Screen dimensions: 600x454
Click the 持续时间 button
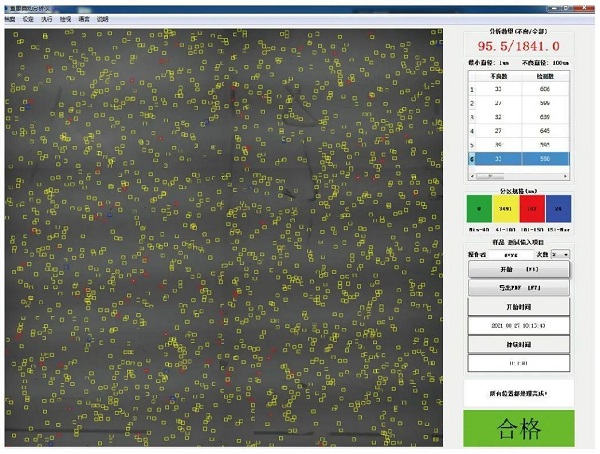[519, 344]
